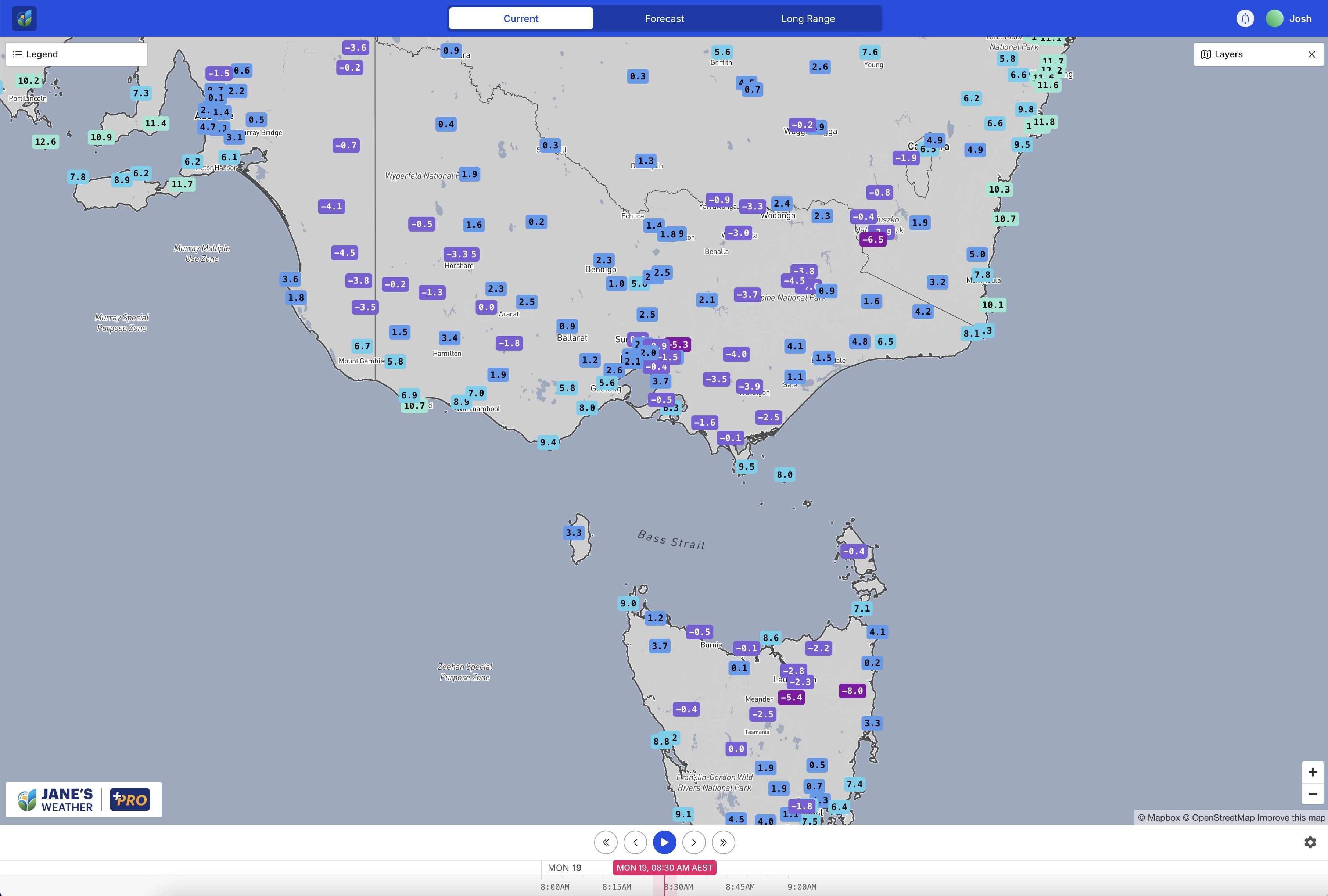This screenshot has height=896, width=1328.
Task: Click the Jane's Weather app logo
Action: click(24, 18)
